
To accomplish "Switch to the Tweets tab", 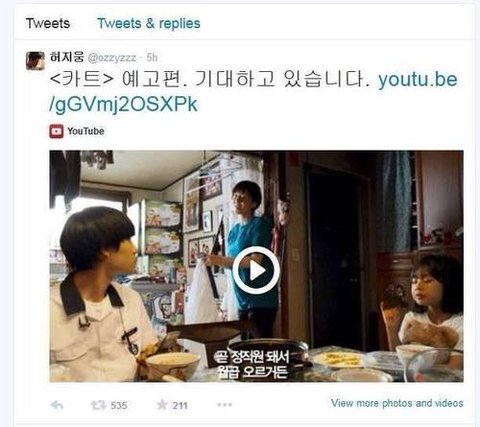I will coord(48,23).
